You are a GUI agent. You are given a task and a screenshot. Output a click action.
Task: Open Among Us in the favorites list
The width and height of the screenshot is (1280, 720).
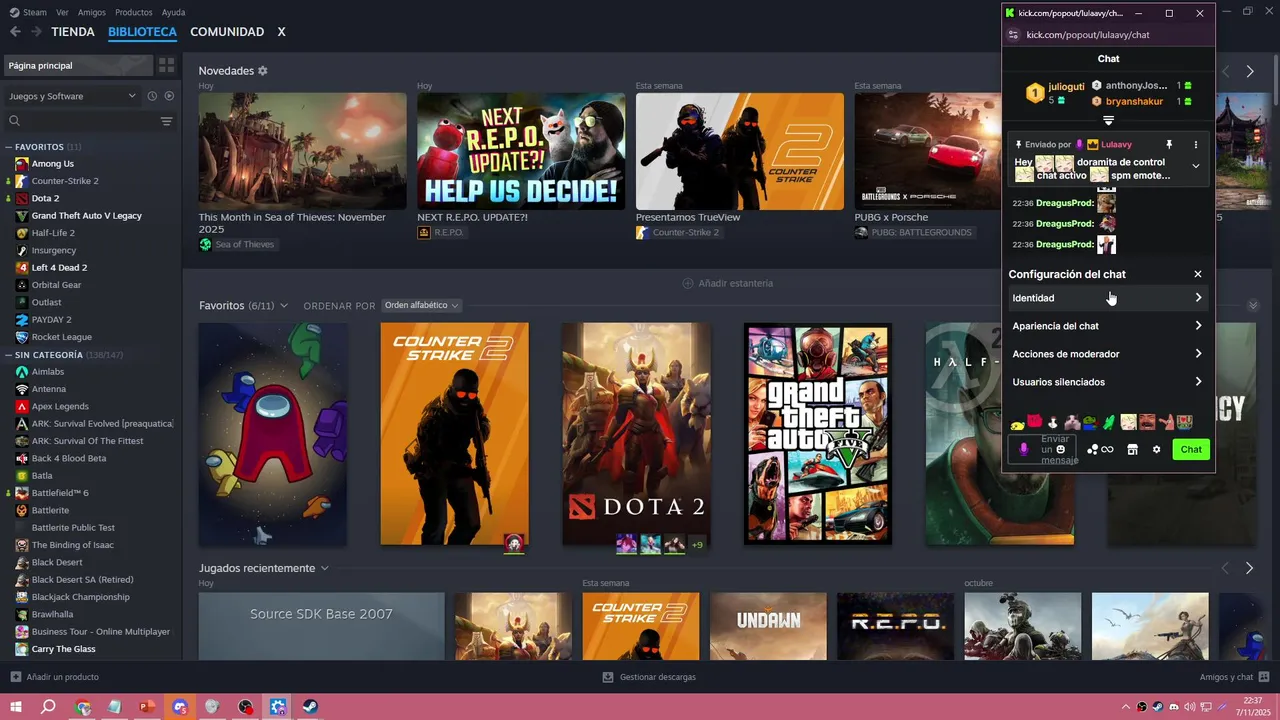52,164
